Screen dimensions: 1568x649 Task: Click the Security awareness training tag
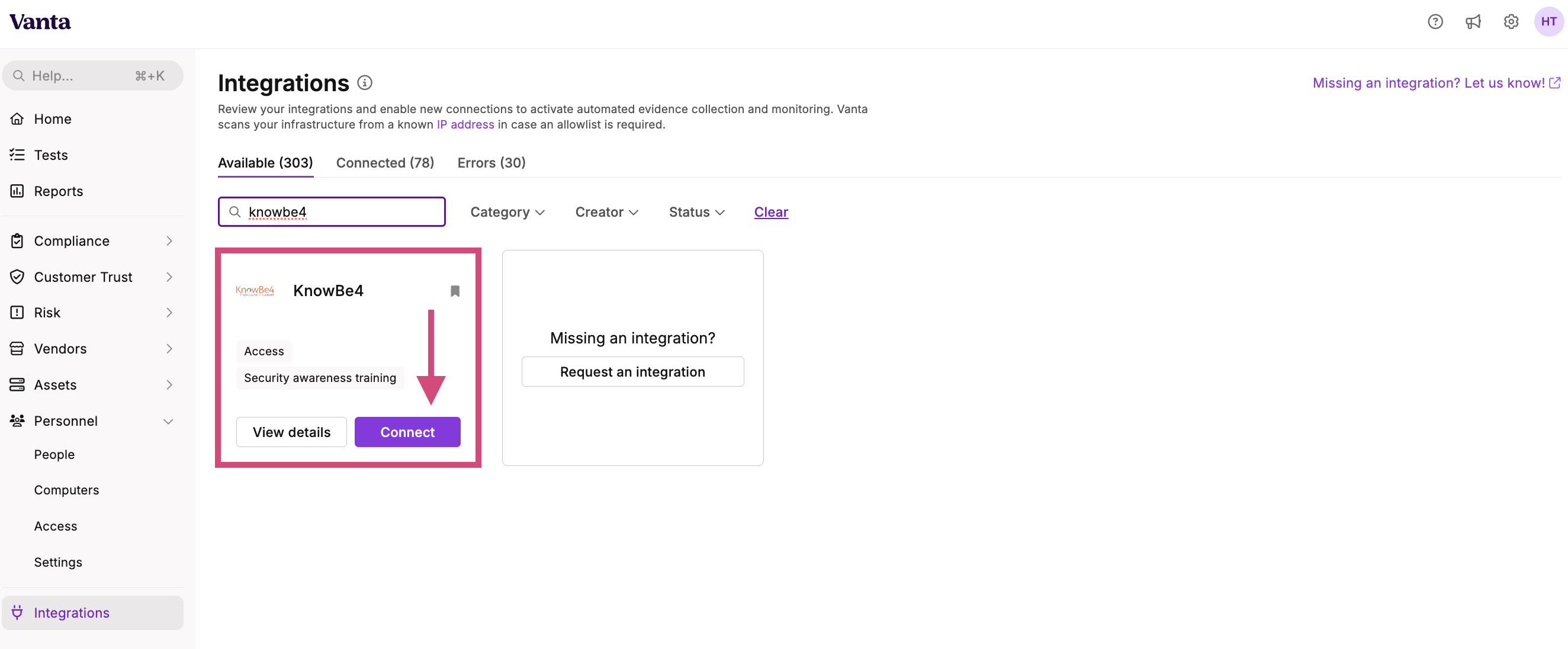(320, 378)
